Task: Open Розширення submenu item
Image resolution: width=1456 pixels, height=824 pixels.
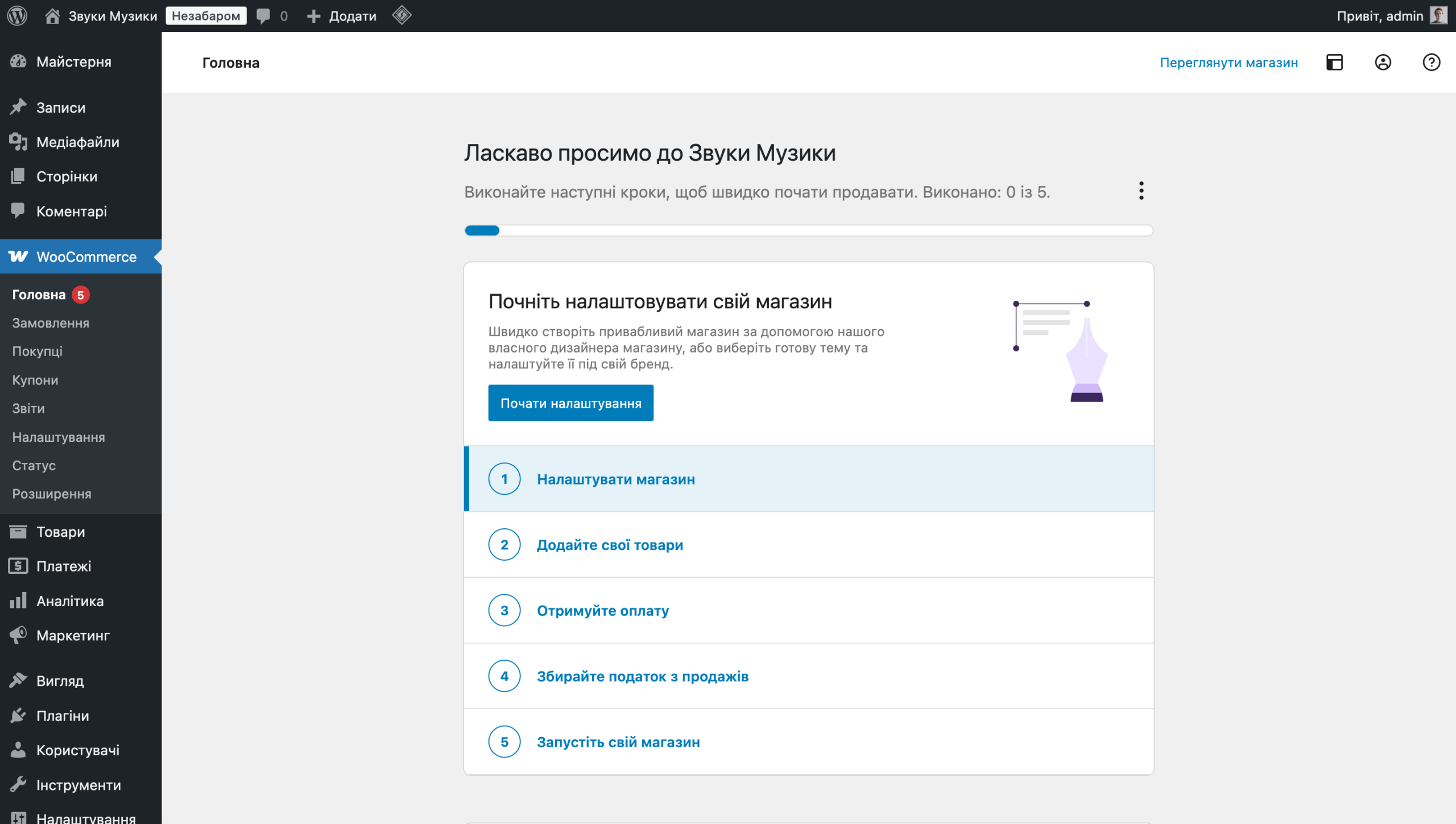Action: tap(52, 494)
